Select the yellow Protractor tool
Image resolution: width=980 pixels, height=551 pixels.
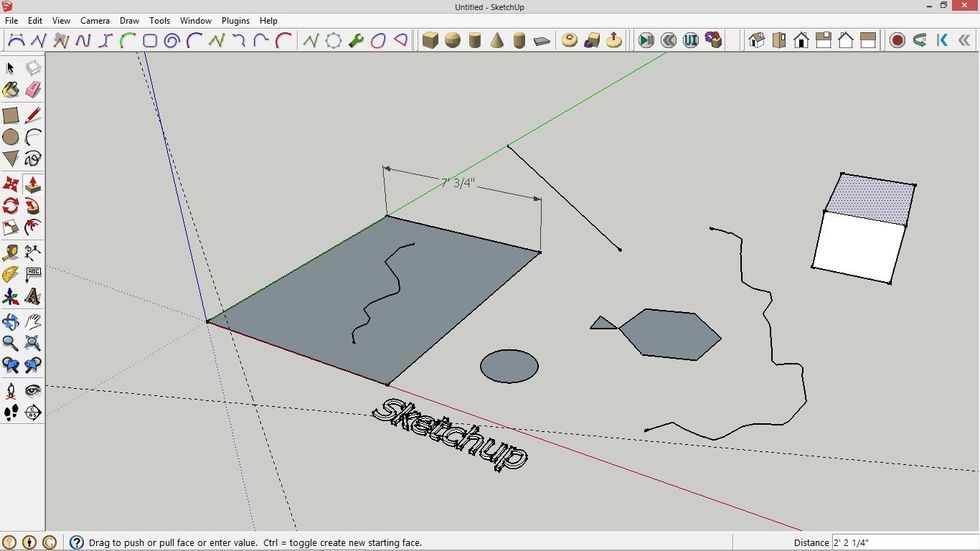coord(10,274)
